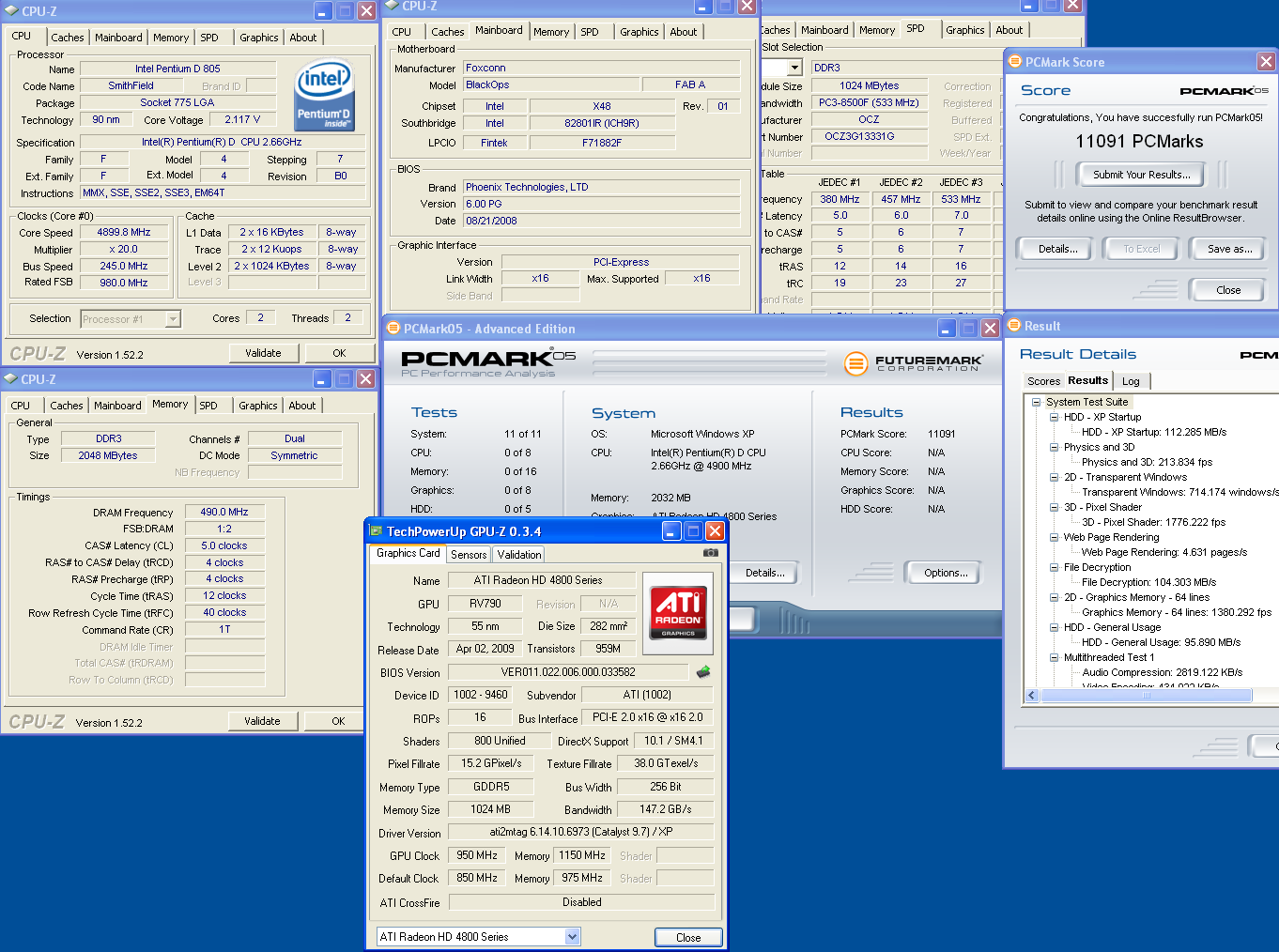Collapse the Physics and 3D node
The height and width of the screenshot is (952, 1279).
coord(1055,447)
